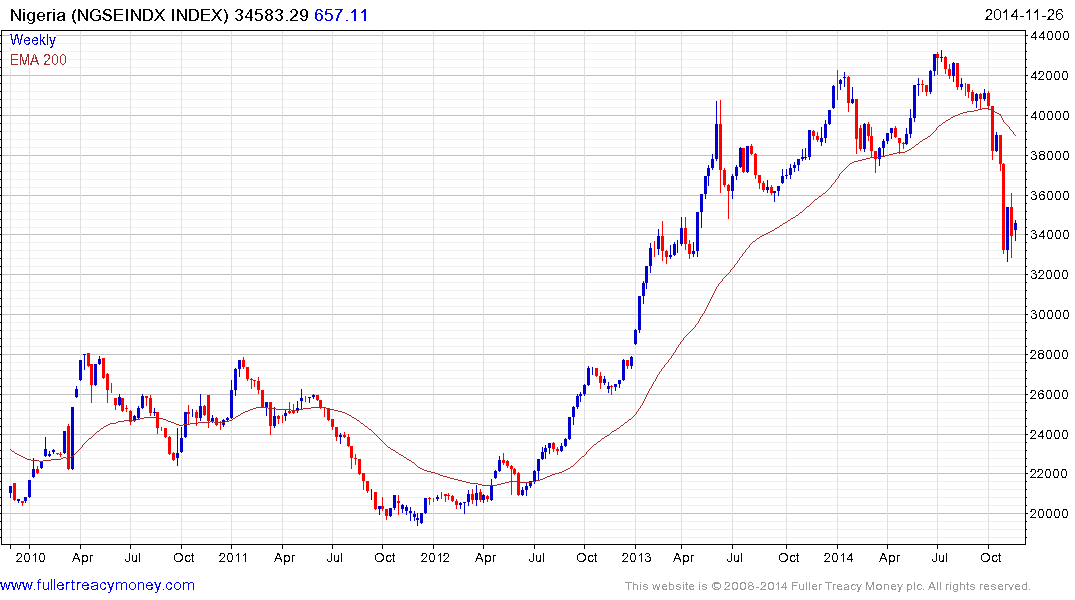Viewport: 1075px width, 600px height.
Task: Click the 'EMA 200' legend label
Action: tap(38, 60)
